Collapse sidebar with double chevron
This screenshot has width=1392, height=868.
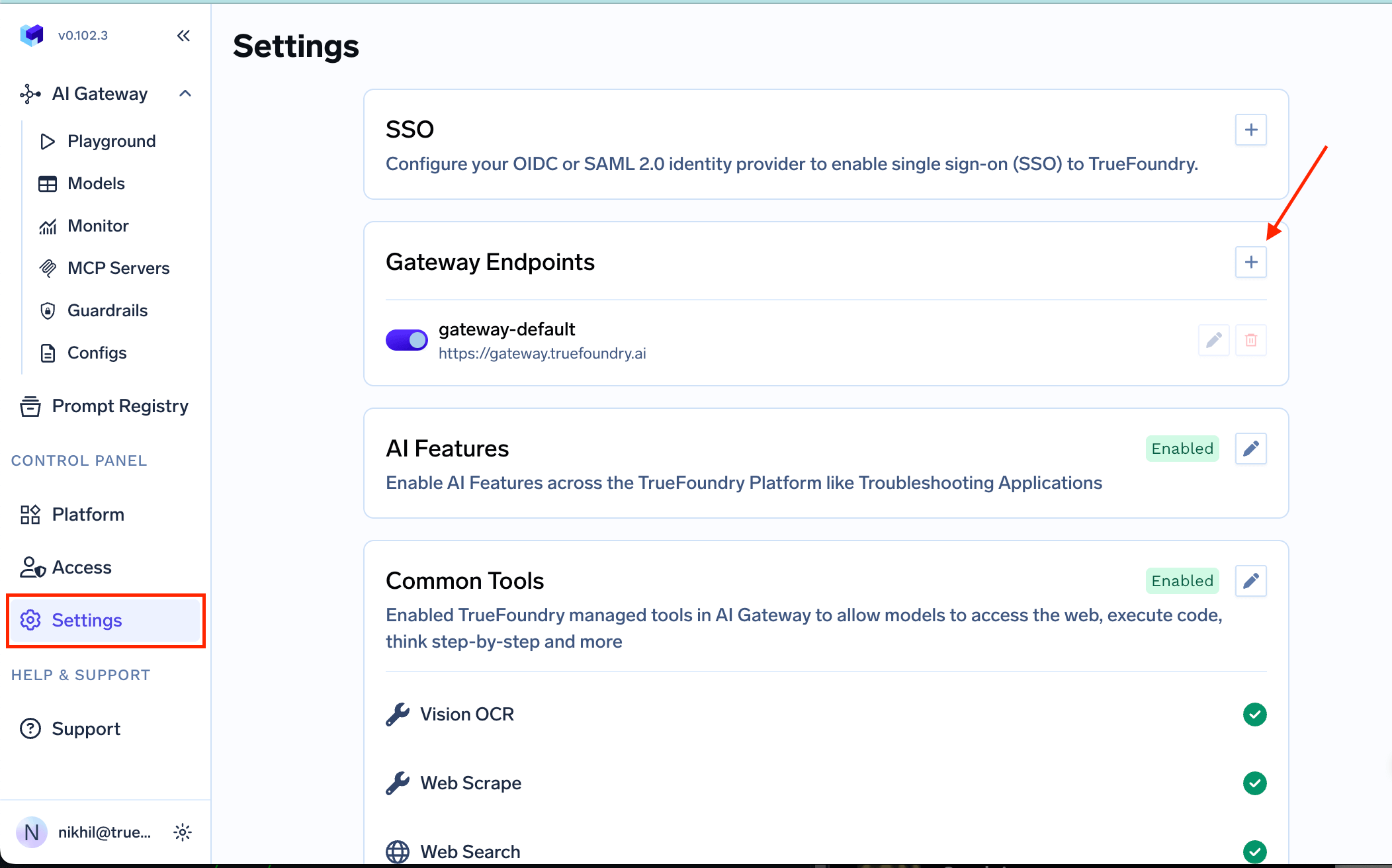(x=183, y=36)
